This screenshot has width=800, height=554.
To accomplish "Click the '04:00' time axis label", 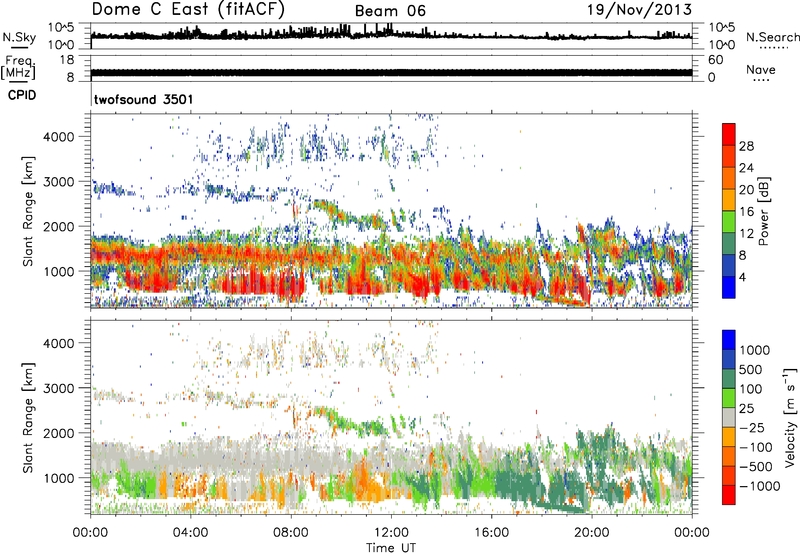I will click(190, 533).
